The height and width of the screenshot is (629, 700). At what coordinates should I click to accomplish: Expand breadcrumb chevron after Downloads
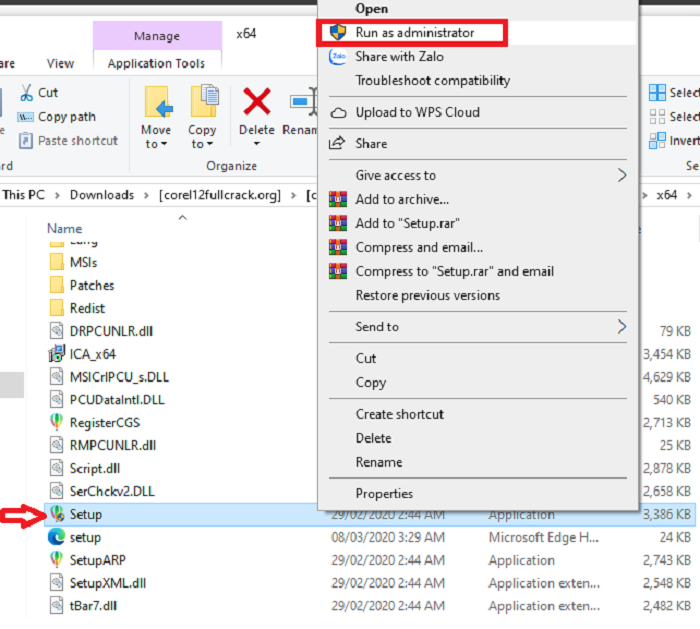pyautogui.click(x=146, y=196)
